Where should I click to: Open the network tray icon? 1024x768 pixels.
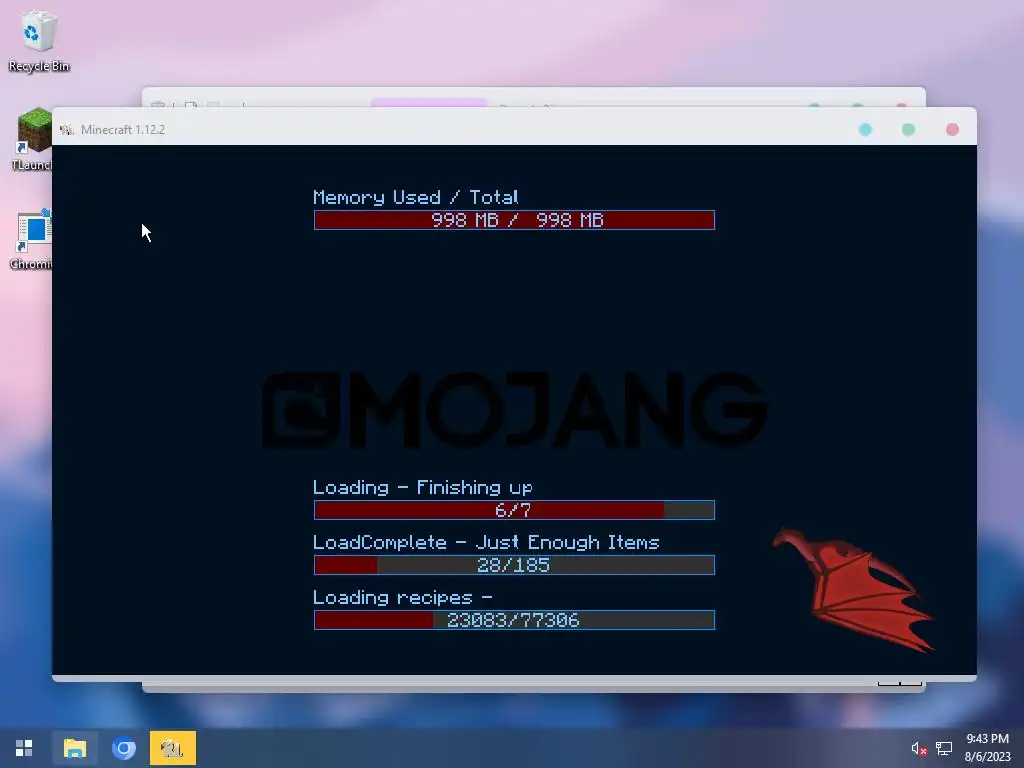point(944,748)
